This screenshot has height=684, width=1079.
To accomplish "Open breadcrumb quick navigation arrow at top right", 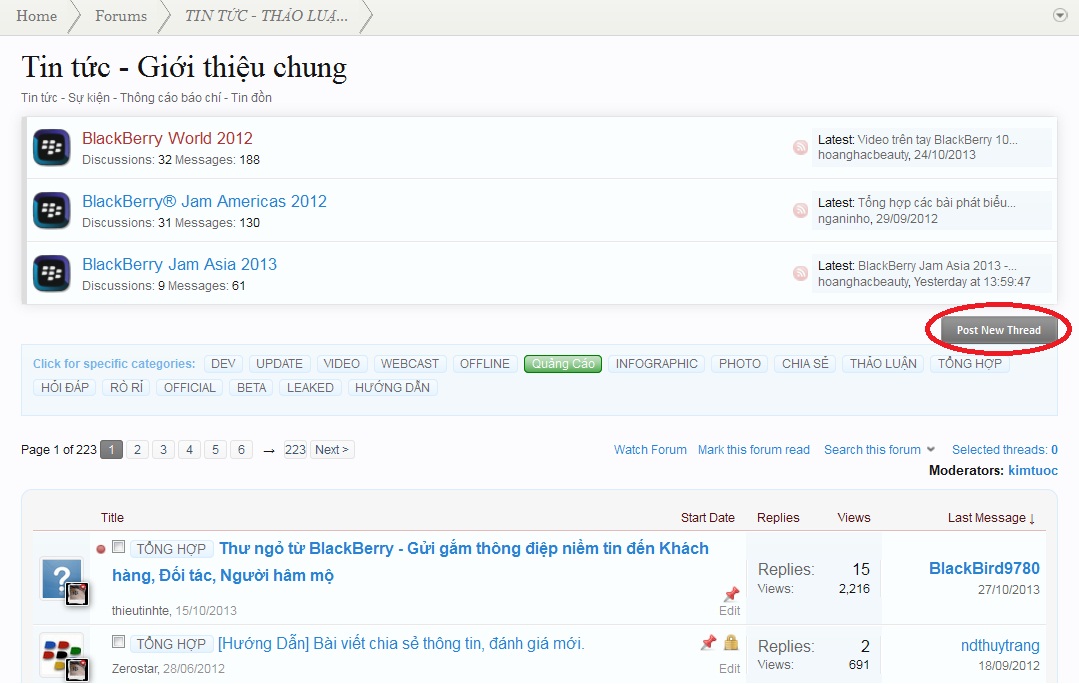I will 1060,15.
